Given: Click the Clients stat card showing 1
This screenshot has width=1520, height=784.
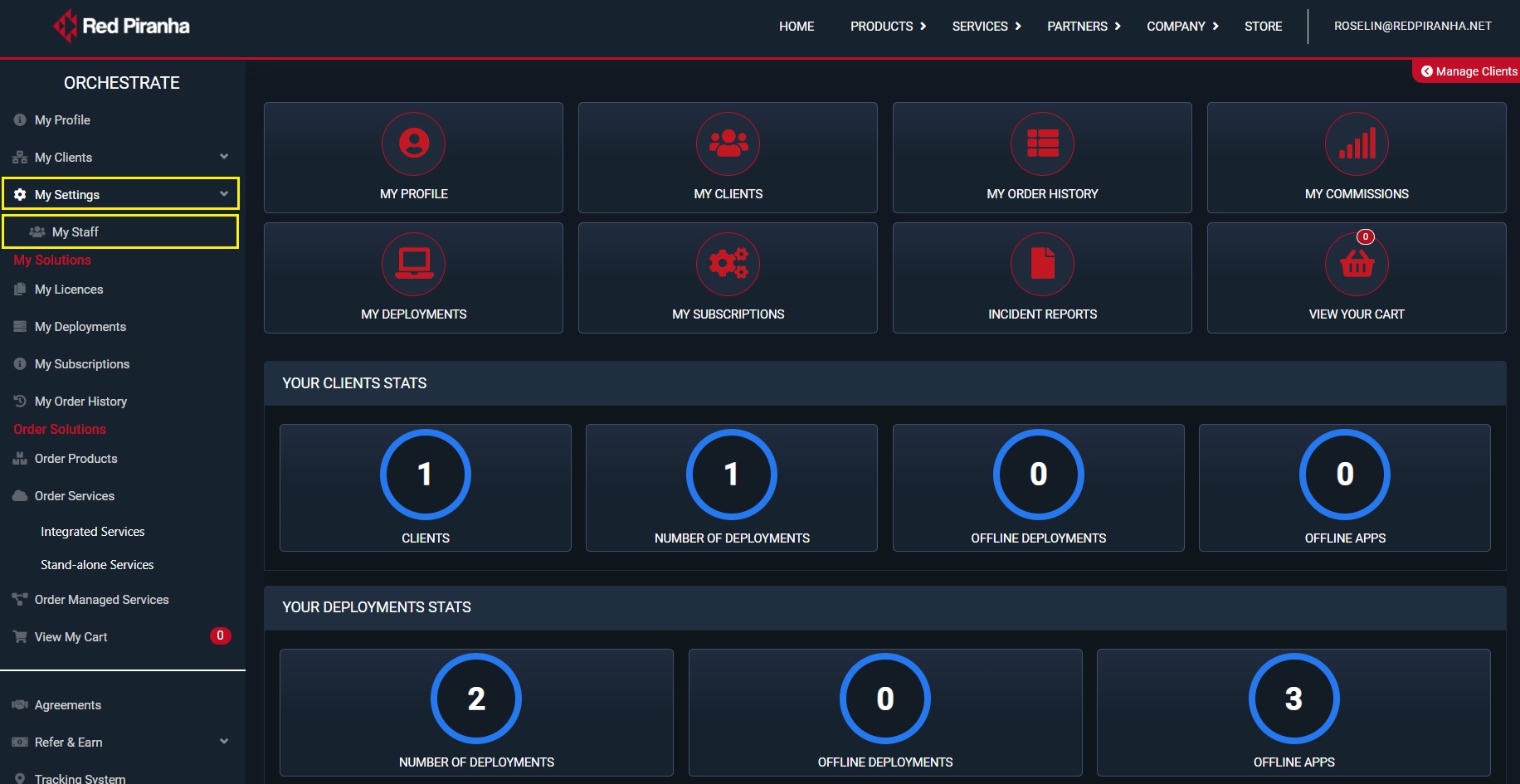Looking at the screenshot, I should point(425,488).
